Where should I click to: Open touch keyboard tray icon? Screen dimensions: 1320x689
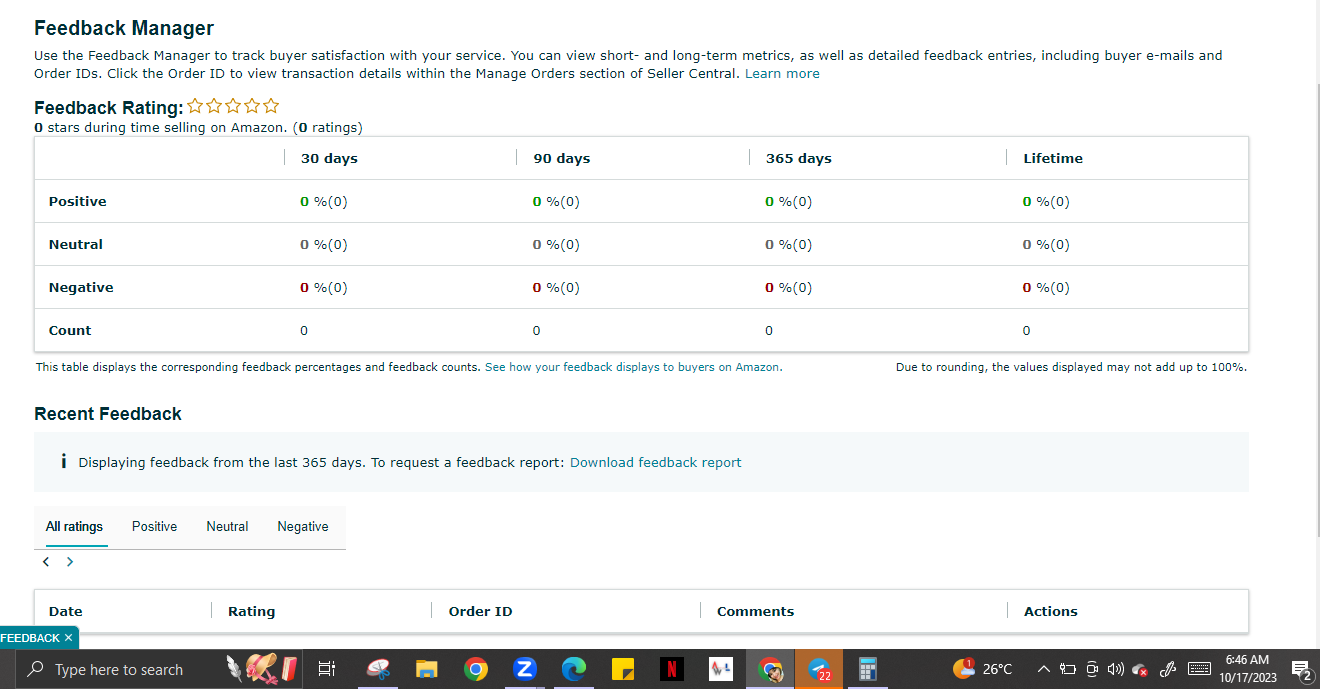point(1198,669)
